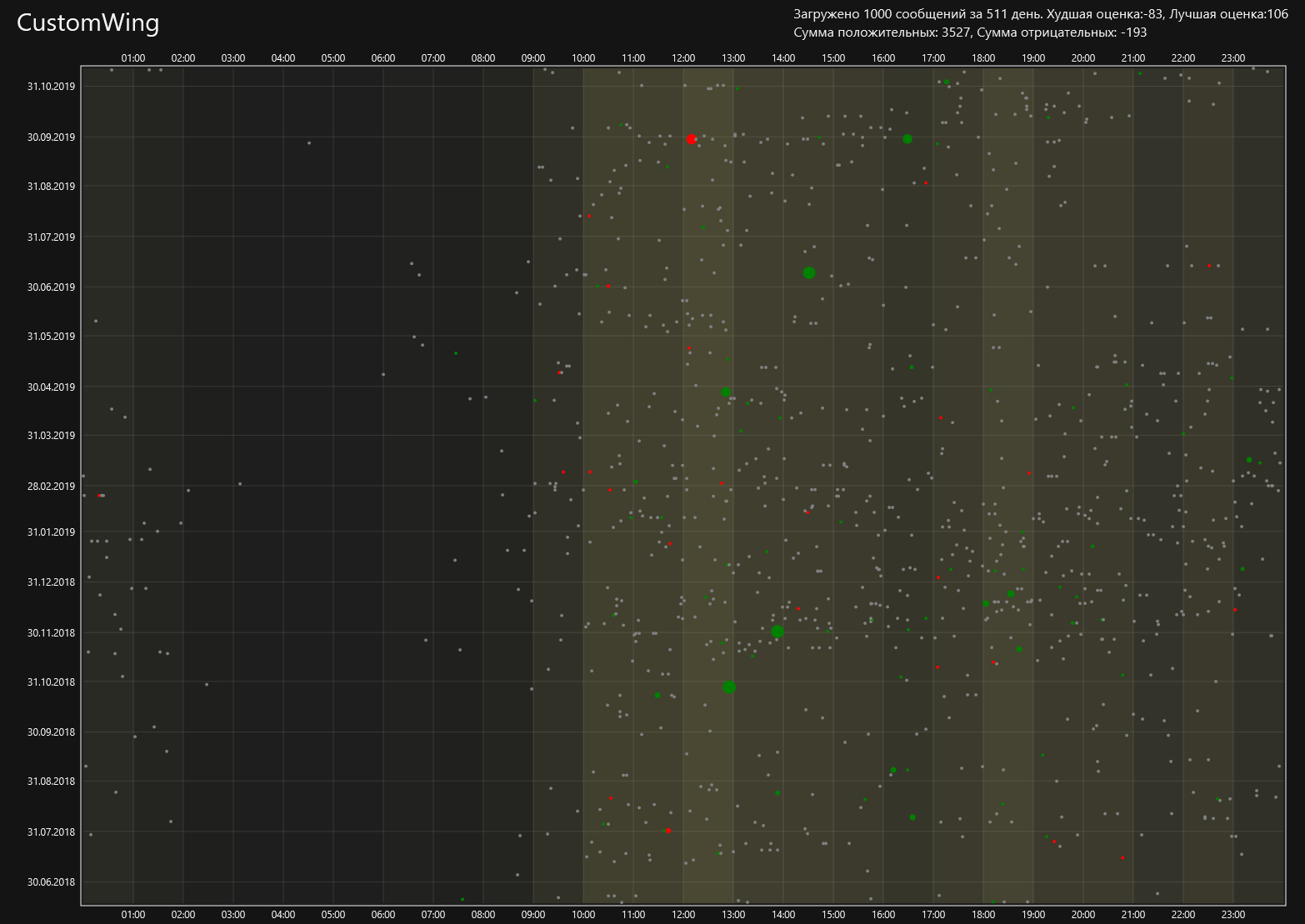
Task: Click the 06:00 label on bottom axis
Action: click(383, 915)
